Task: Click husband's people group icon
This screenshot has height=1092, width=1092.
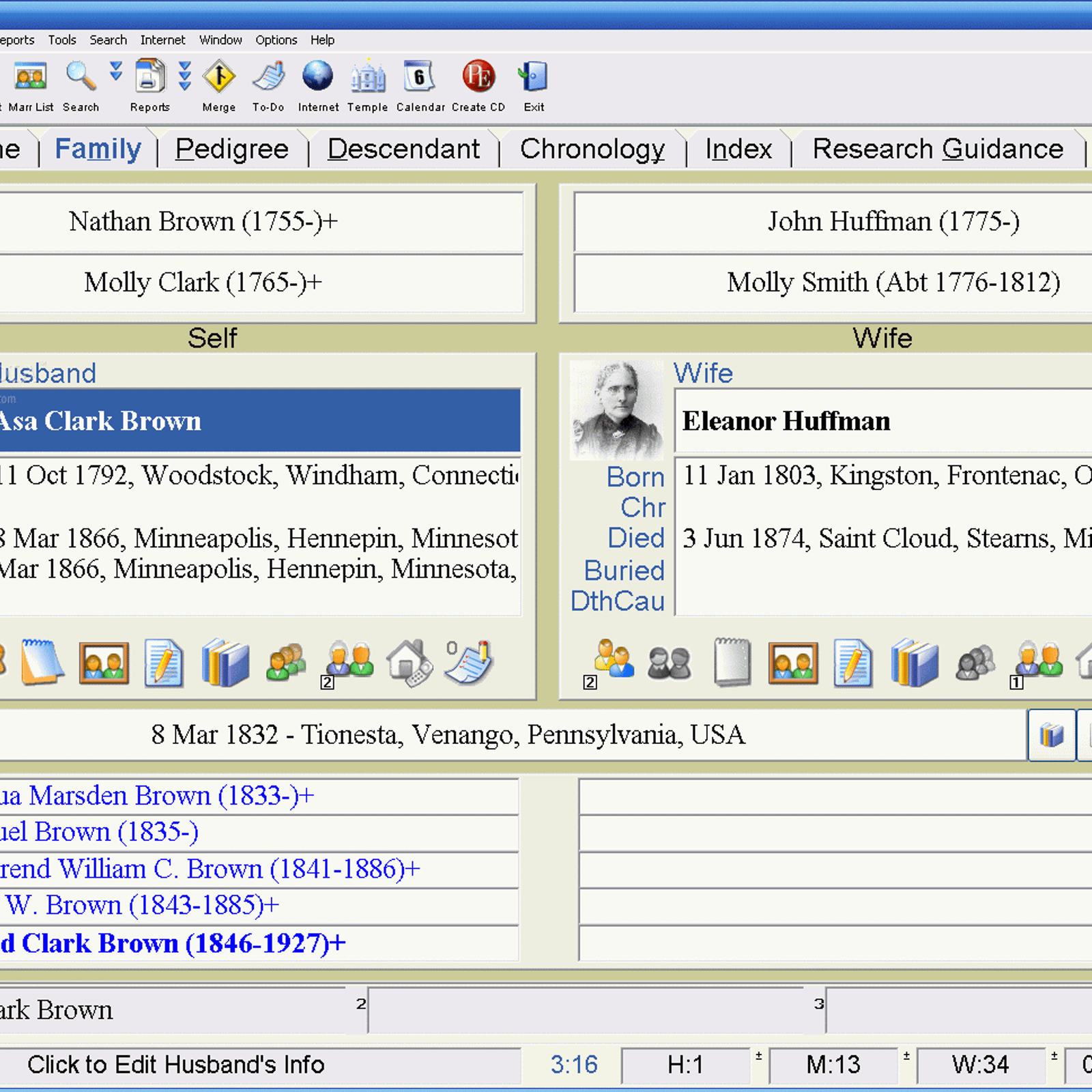Action: click(286, 662)
